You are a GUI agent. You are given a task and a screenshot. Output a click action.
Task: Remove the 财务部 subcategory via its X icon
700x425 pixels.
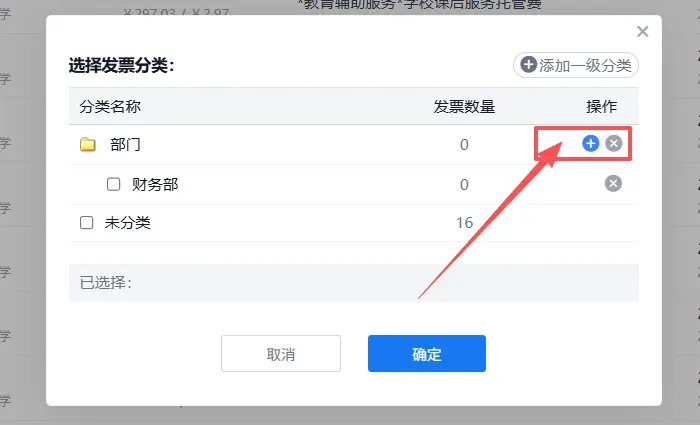(x=614, y=183)
